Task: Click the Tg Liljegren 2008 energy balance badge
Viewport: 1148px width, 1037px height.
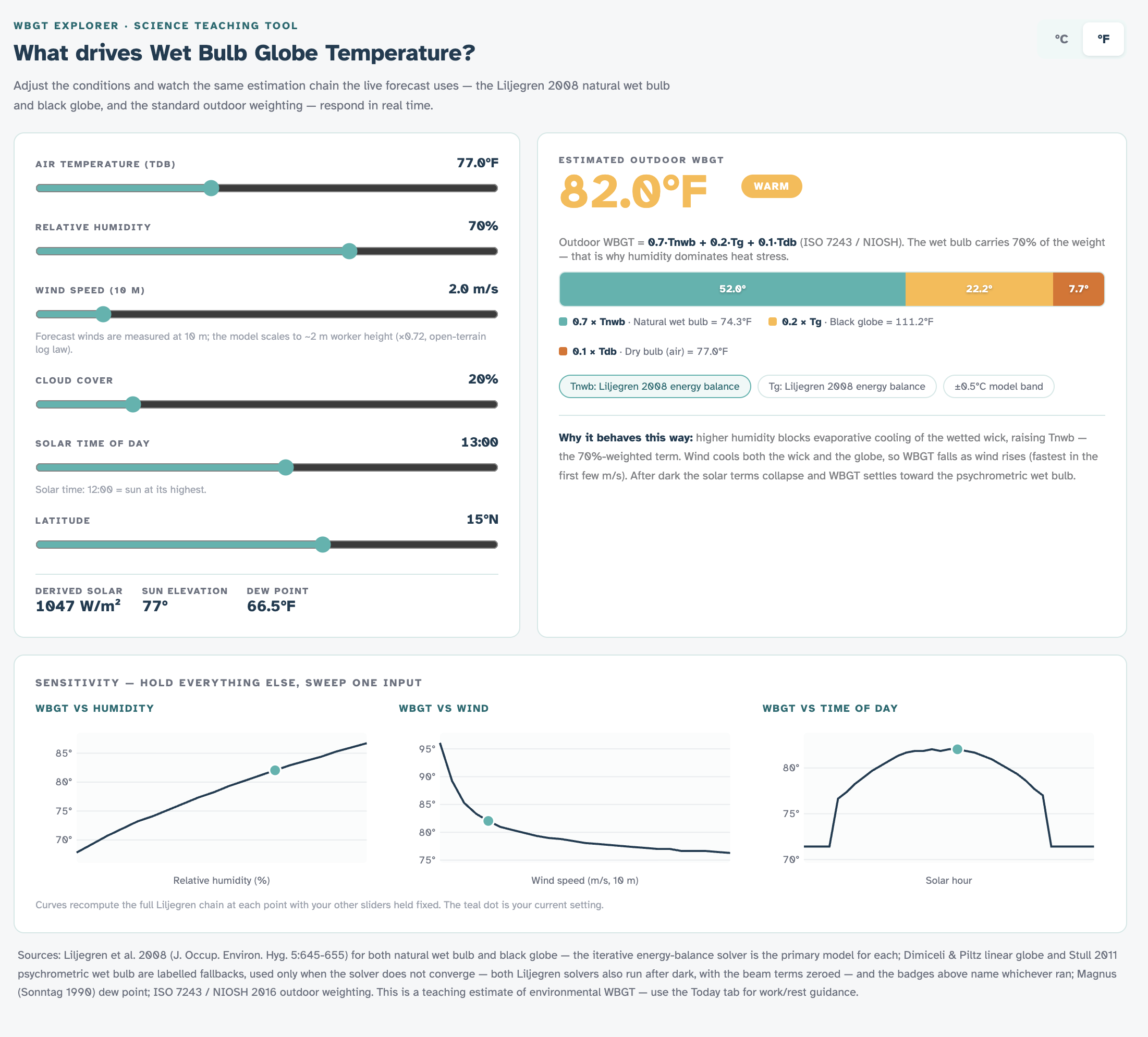Action: tap(847, 387)
